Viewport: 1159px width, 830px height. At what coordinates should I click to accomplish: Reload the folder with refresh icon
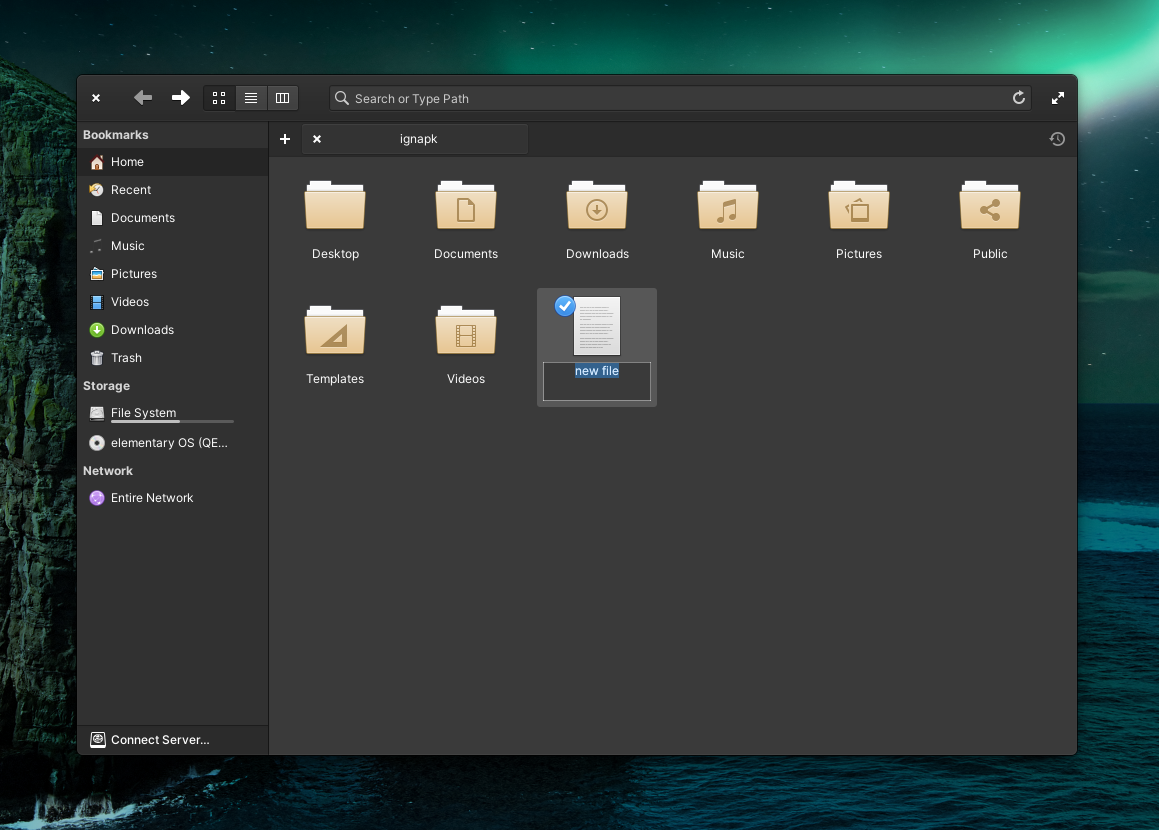click(x=1019, y=98)
